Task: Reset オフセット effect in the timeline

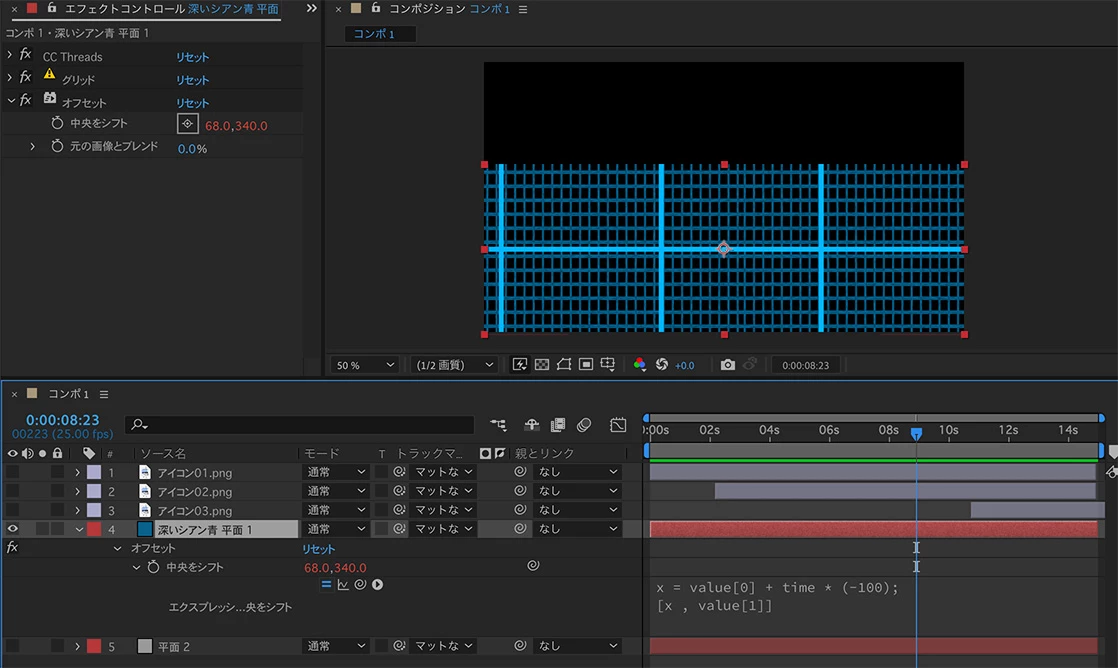Action: 318,549
